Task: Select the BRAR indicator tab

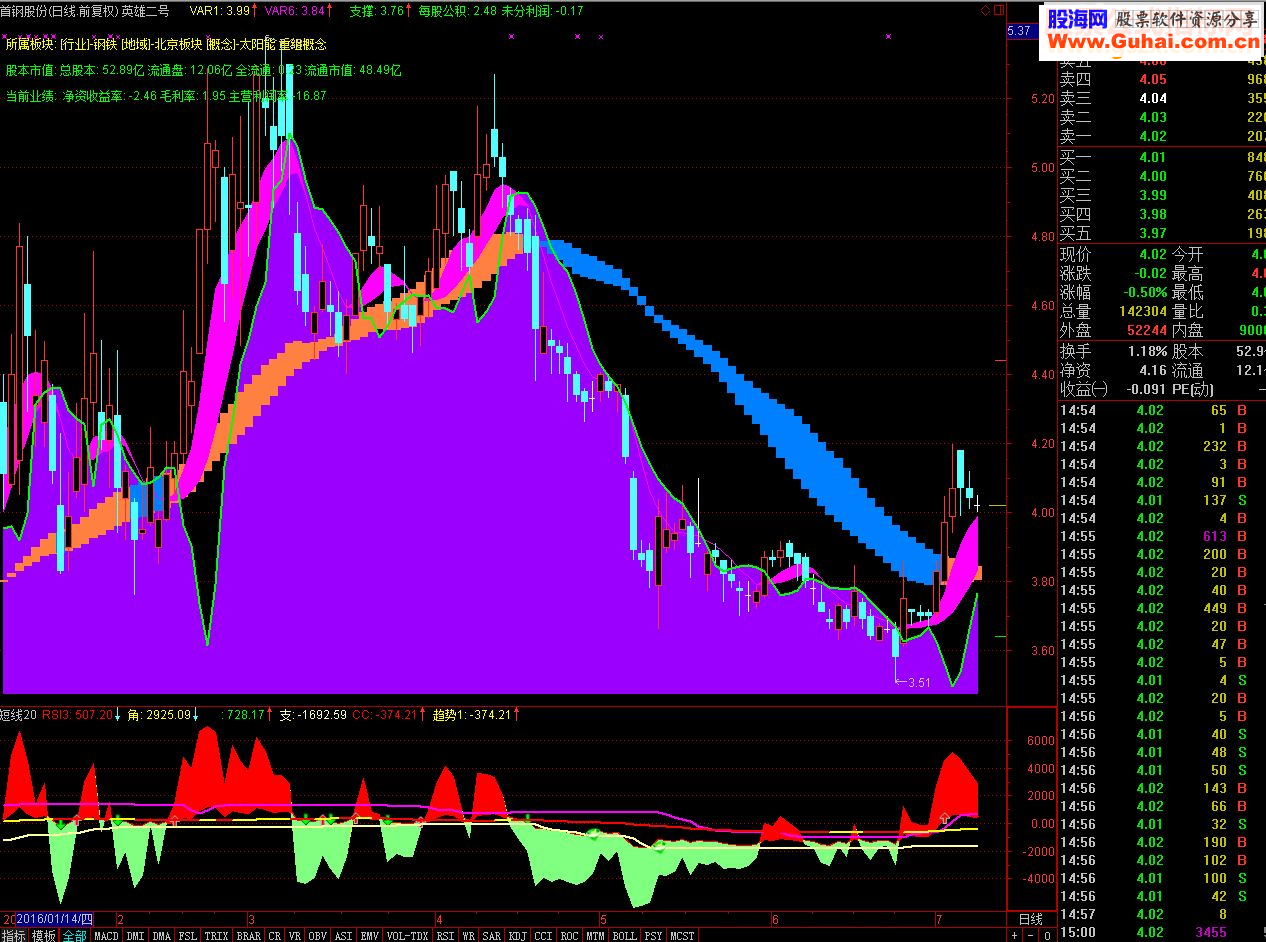Action: pyautogui.click(x=248, y=936)
